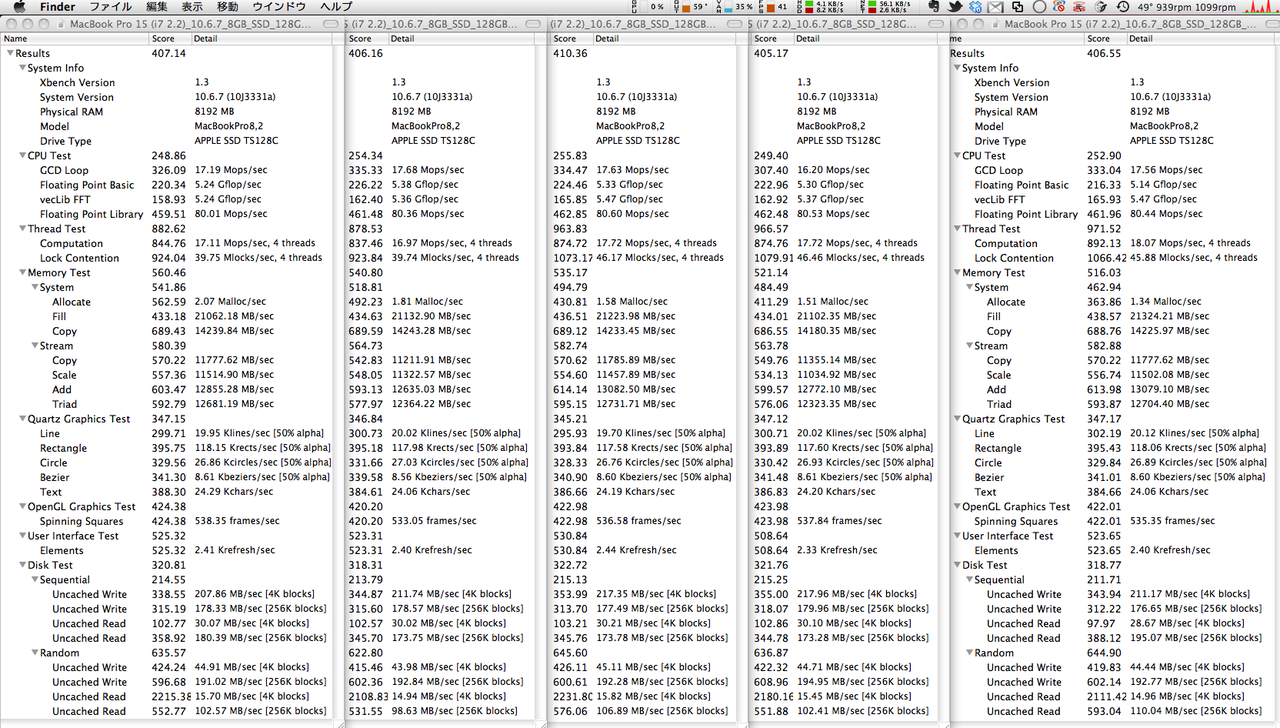Open the Time Machine menu bar icon

click(x=1123, y=7)
